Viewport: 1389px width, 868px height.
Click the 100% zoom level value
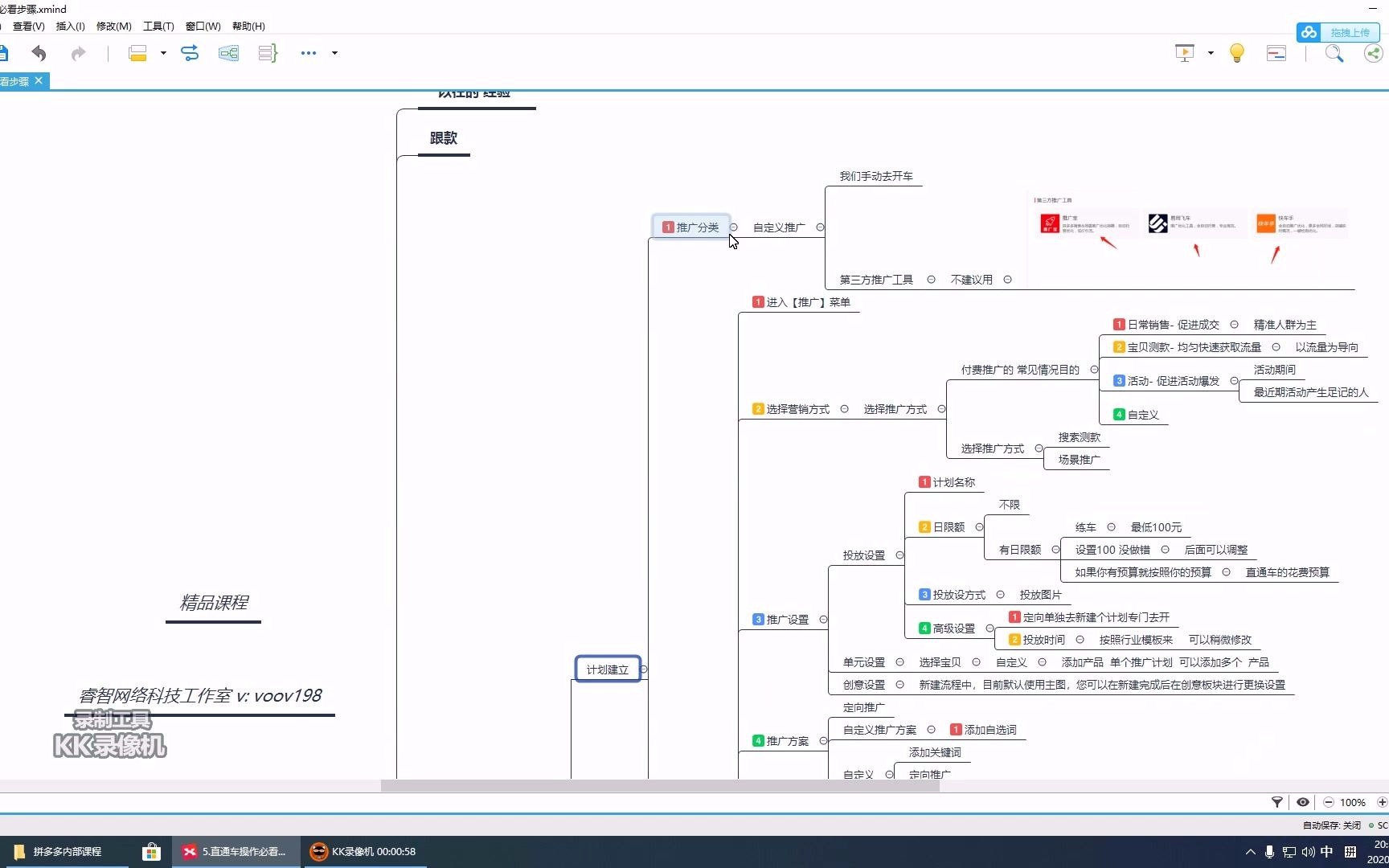tap(1353, 802)
